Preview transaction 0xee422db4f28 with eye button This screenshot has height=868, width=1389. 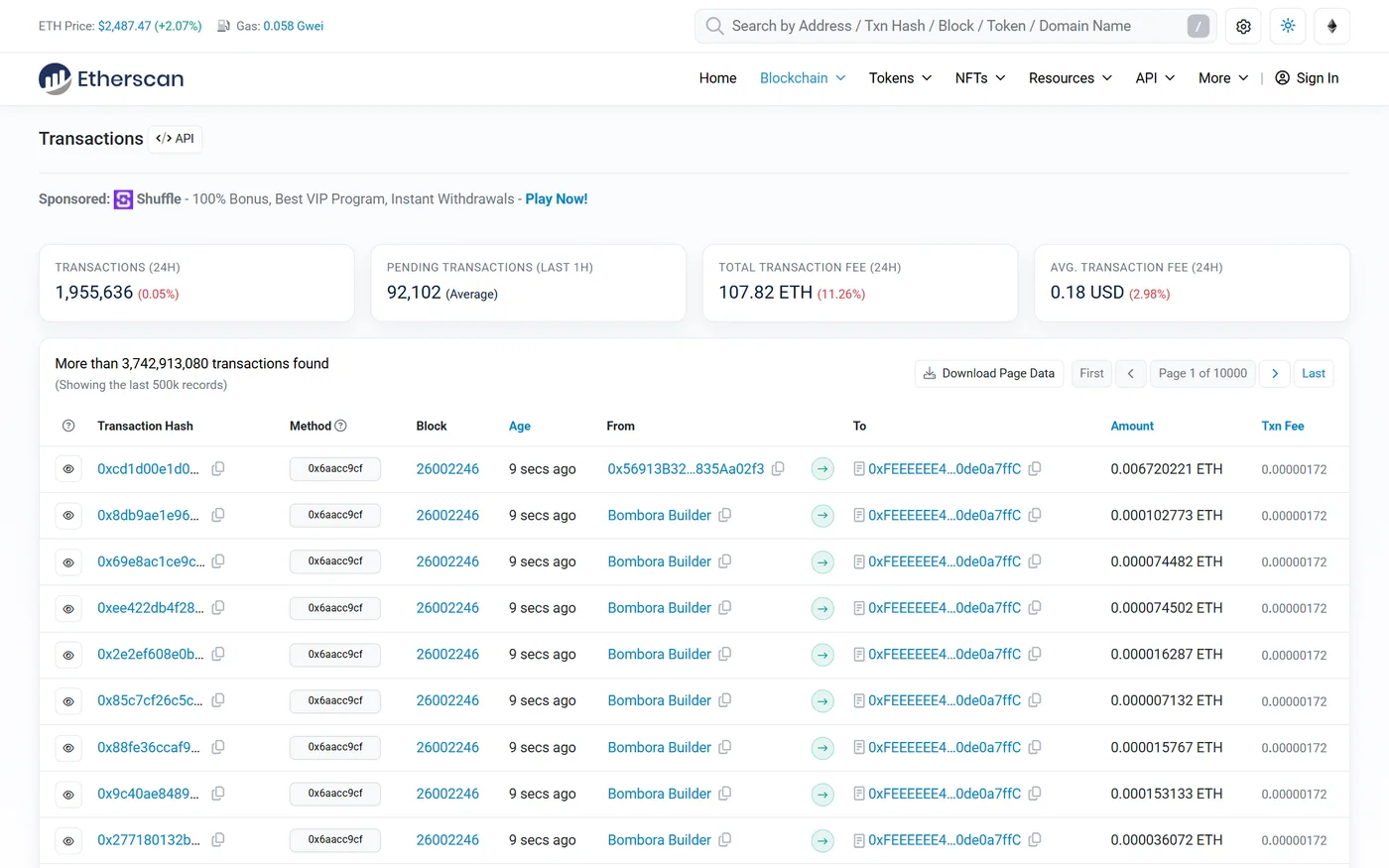click(x=68, y=608)
